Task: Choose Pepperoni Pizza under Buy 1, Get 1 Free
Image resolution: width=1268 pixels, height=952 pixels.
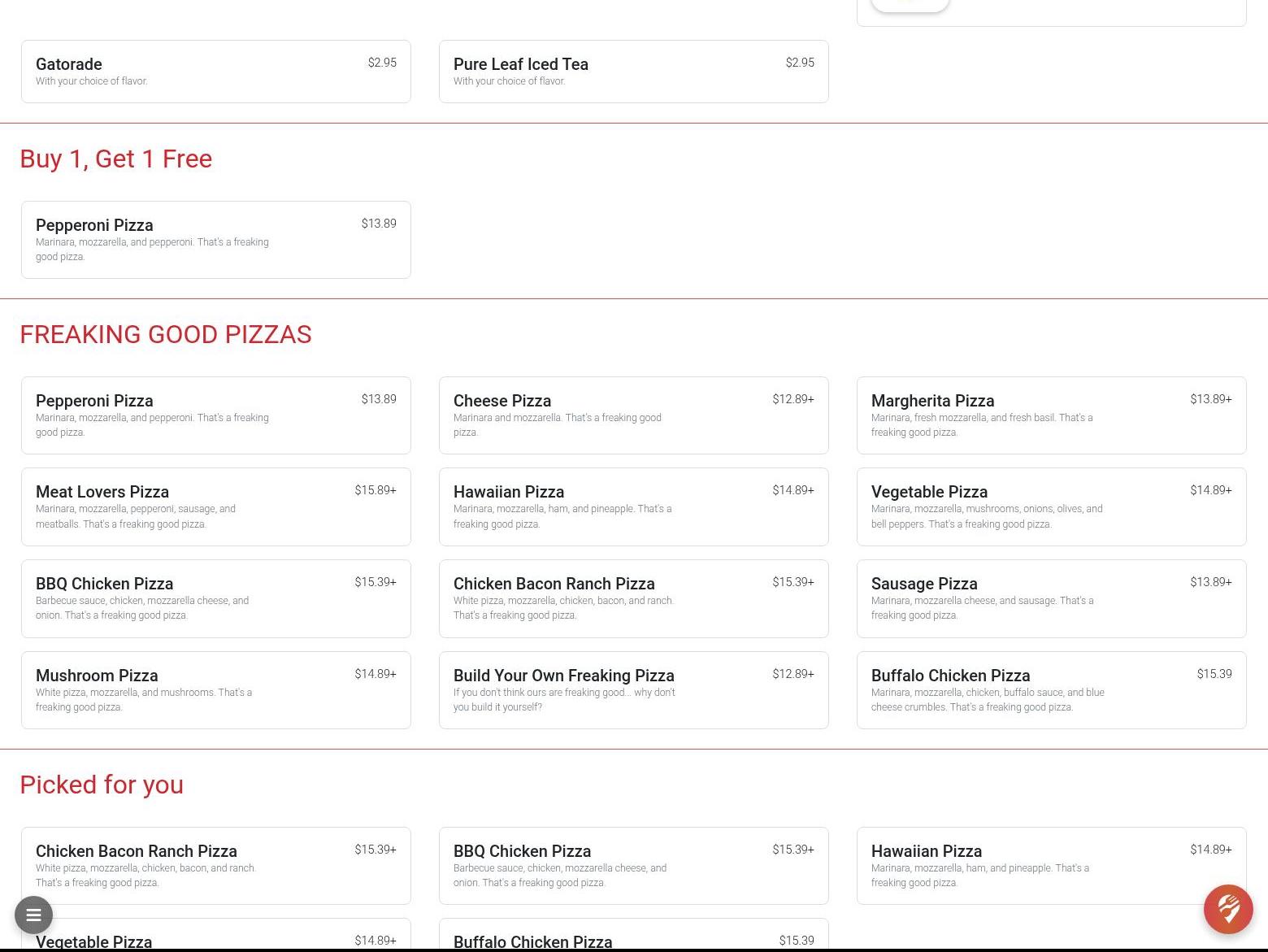Action: [x=215, y=240]
